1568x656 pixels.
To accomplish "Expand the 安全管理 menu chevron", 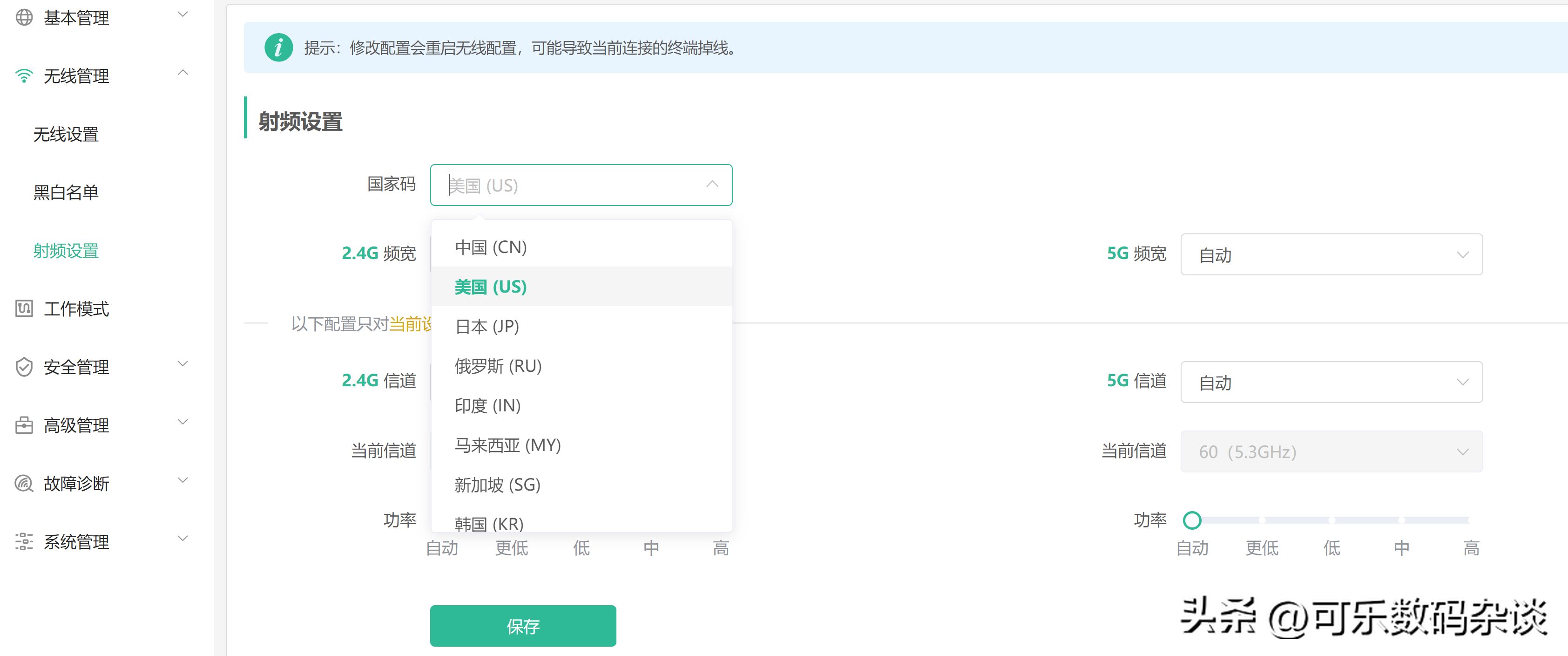I will (182, 364).
